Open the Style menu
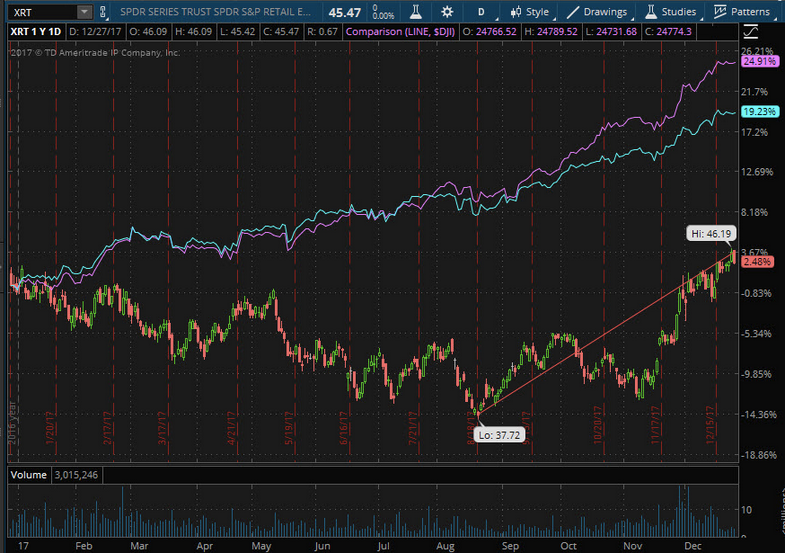Screen dimensions: 785x553 [x=537, y=12]
